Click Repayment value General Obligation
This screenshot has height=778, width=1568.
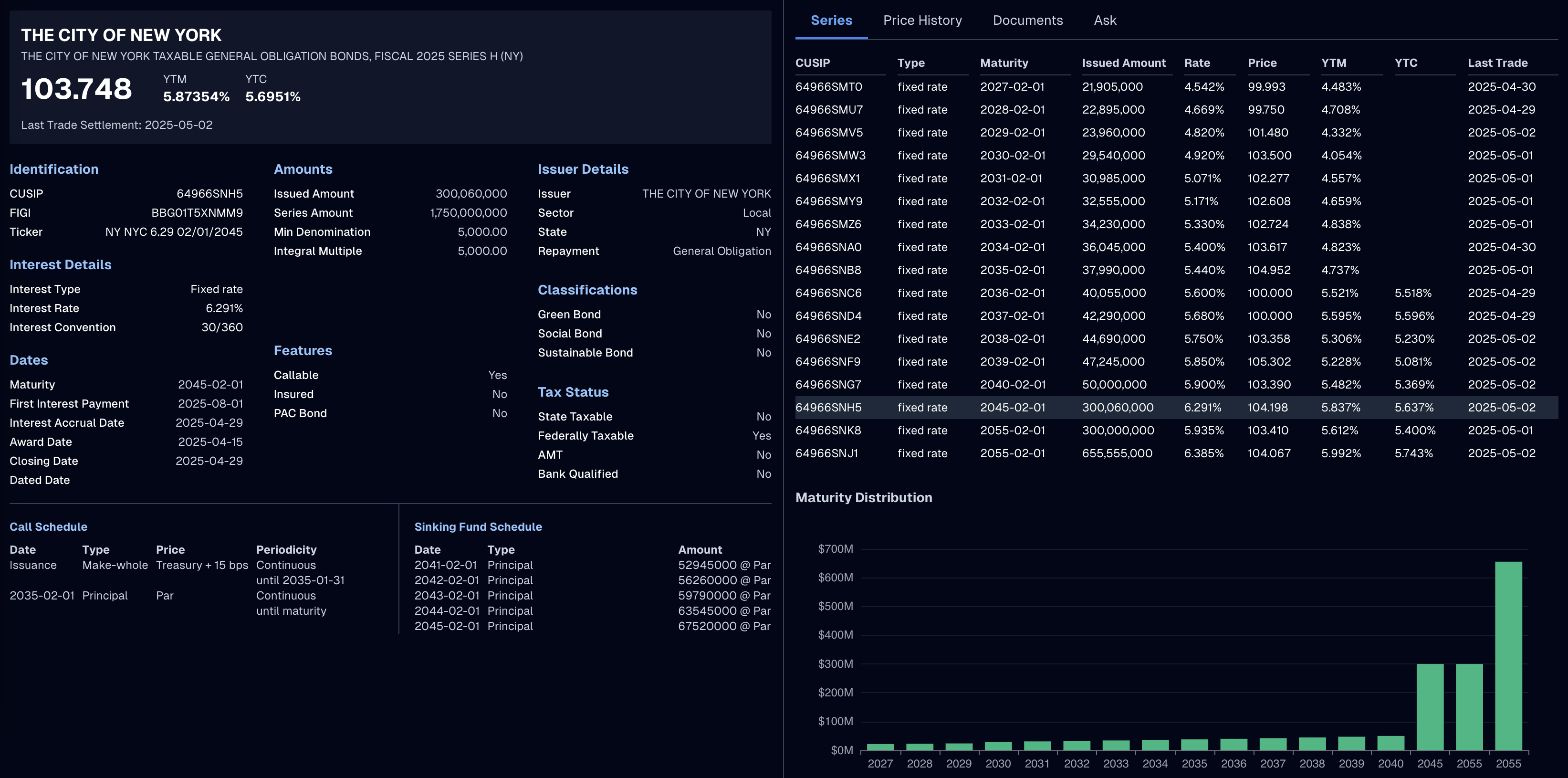pos(722,251)
